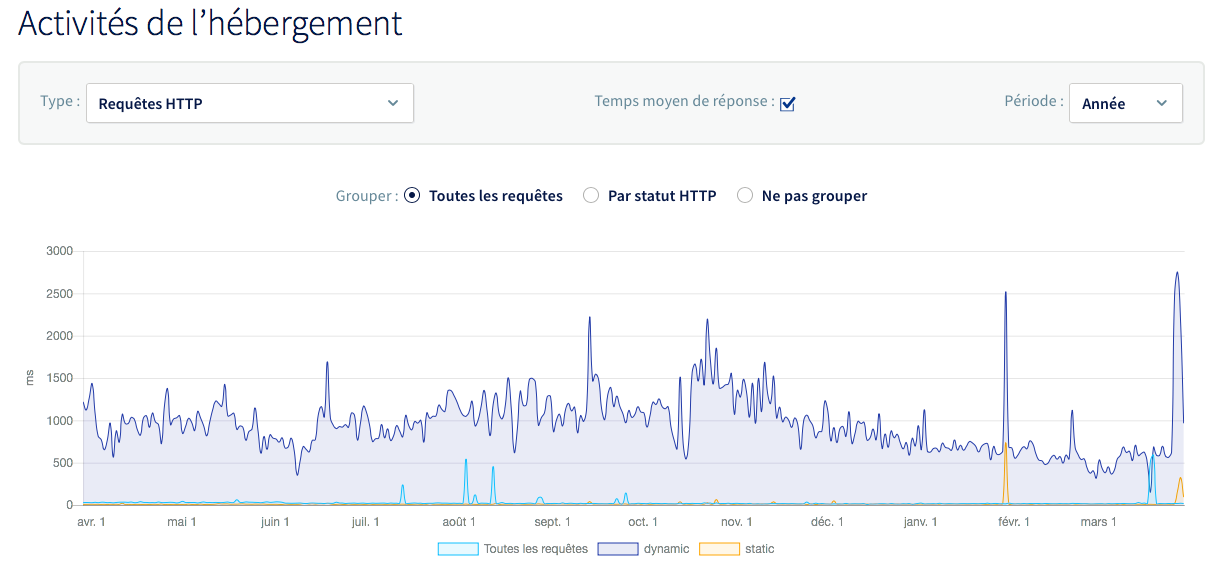
Task: Click the orange static spike near févr. 1
Action: 1006,445
